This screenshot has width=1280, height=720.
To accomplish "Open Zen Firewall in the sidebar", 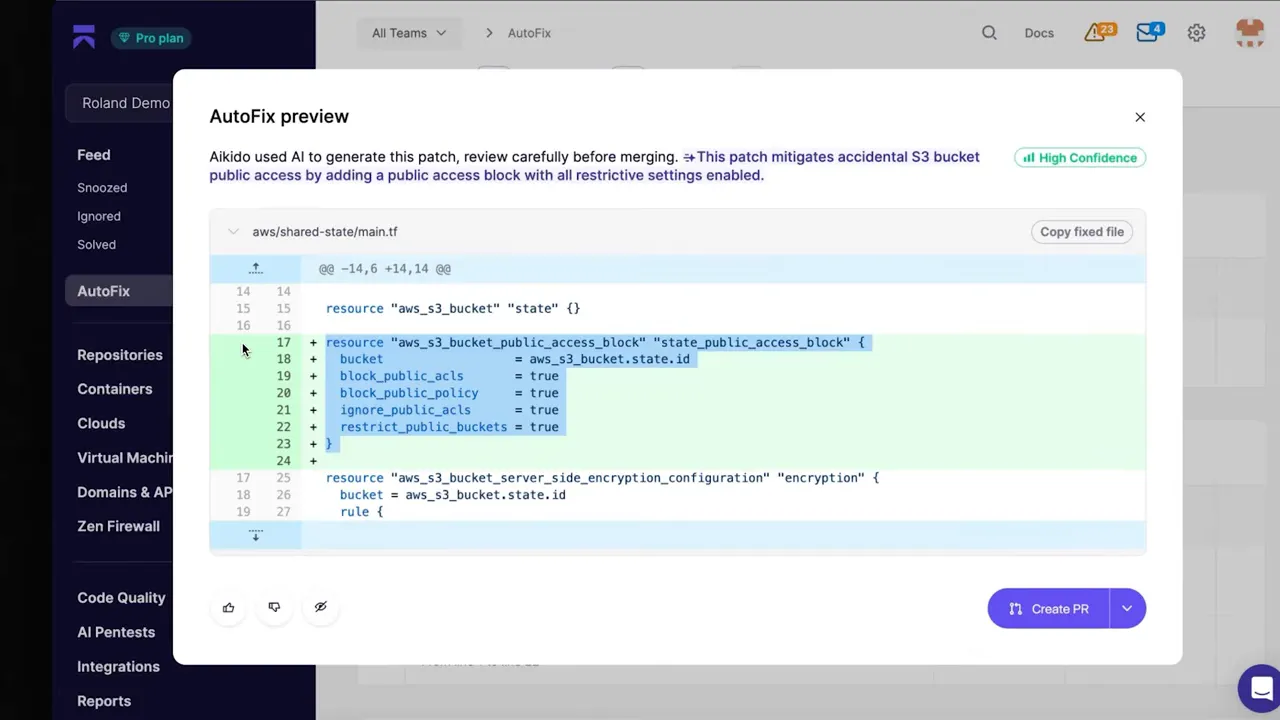I will pyautogui.click(x=118, y=526).
